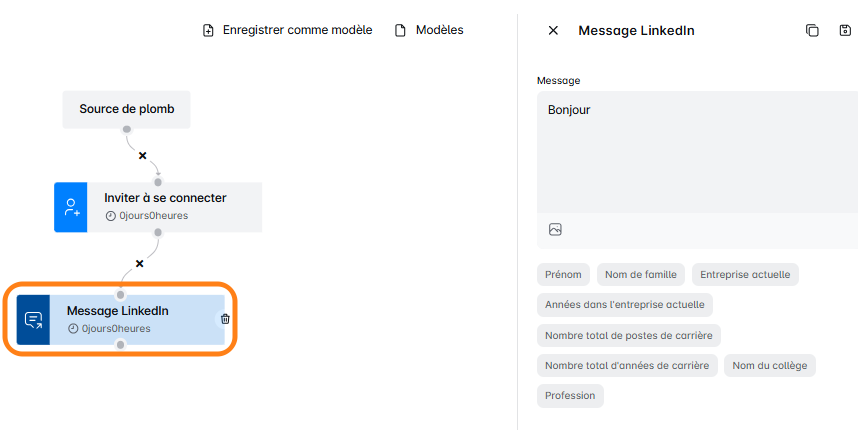Close the Message LinkedIn panel
Image resolution: width=858 pixels, height=430 pixels.
[553, 31]
